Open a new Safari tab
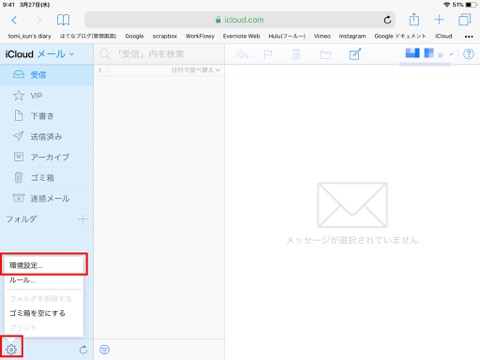Image resolution: width=480 pixels, height=360 pixels. pos(439,20)
